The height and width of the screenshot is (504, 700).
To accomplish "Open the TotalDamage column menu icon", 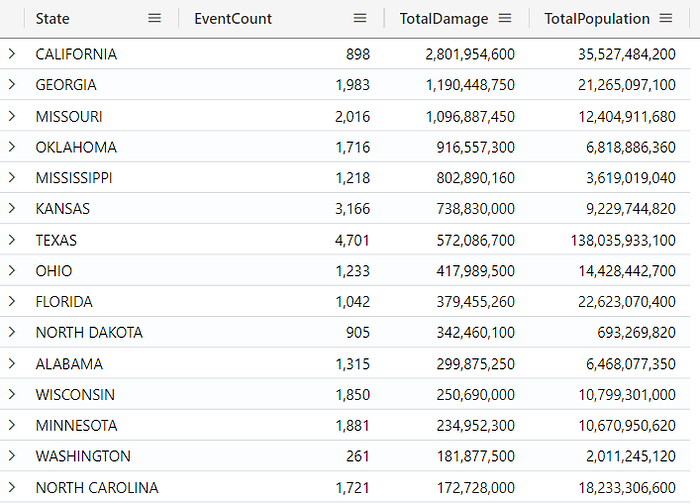I will coord(505,18).
